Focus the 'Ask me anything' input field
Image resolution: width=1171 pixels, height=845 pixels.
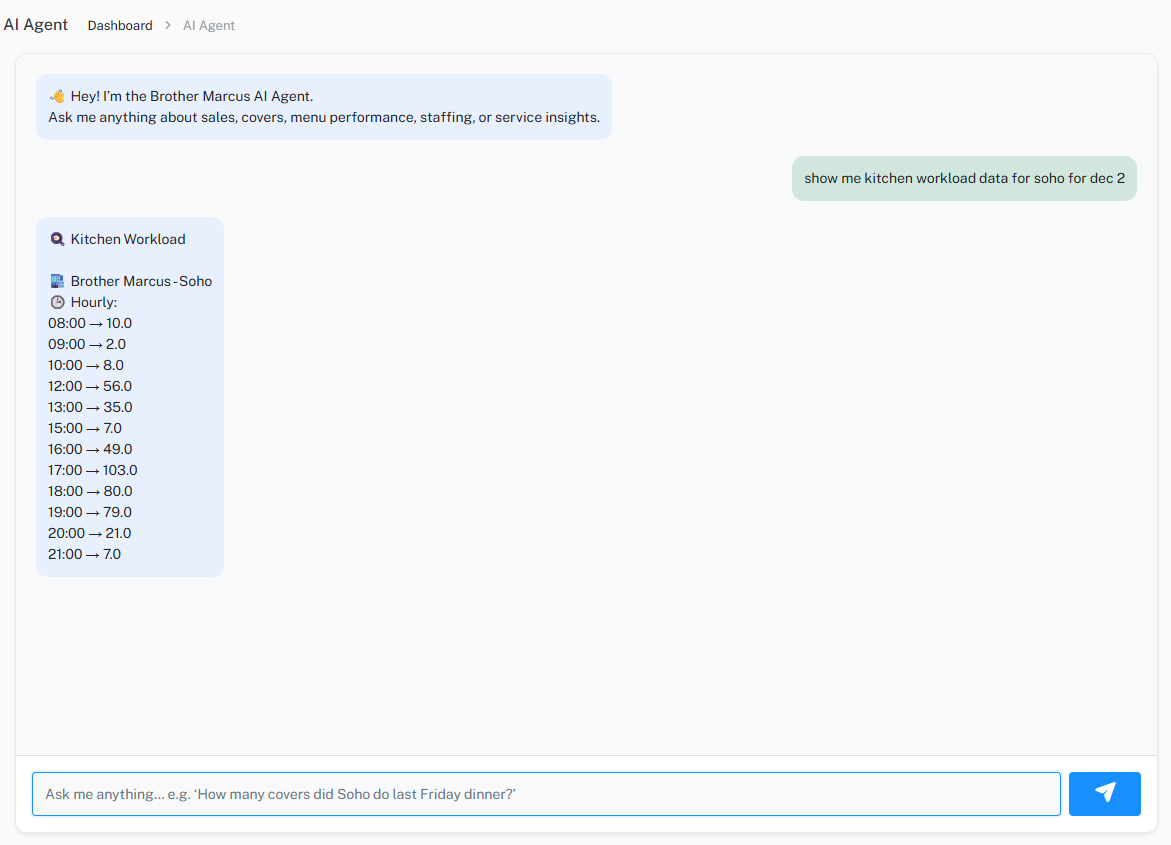pyautogui.click(x=546, y=793)
